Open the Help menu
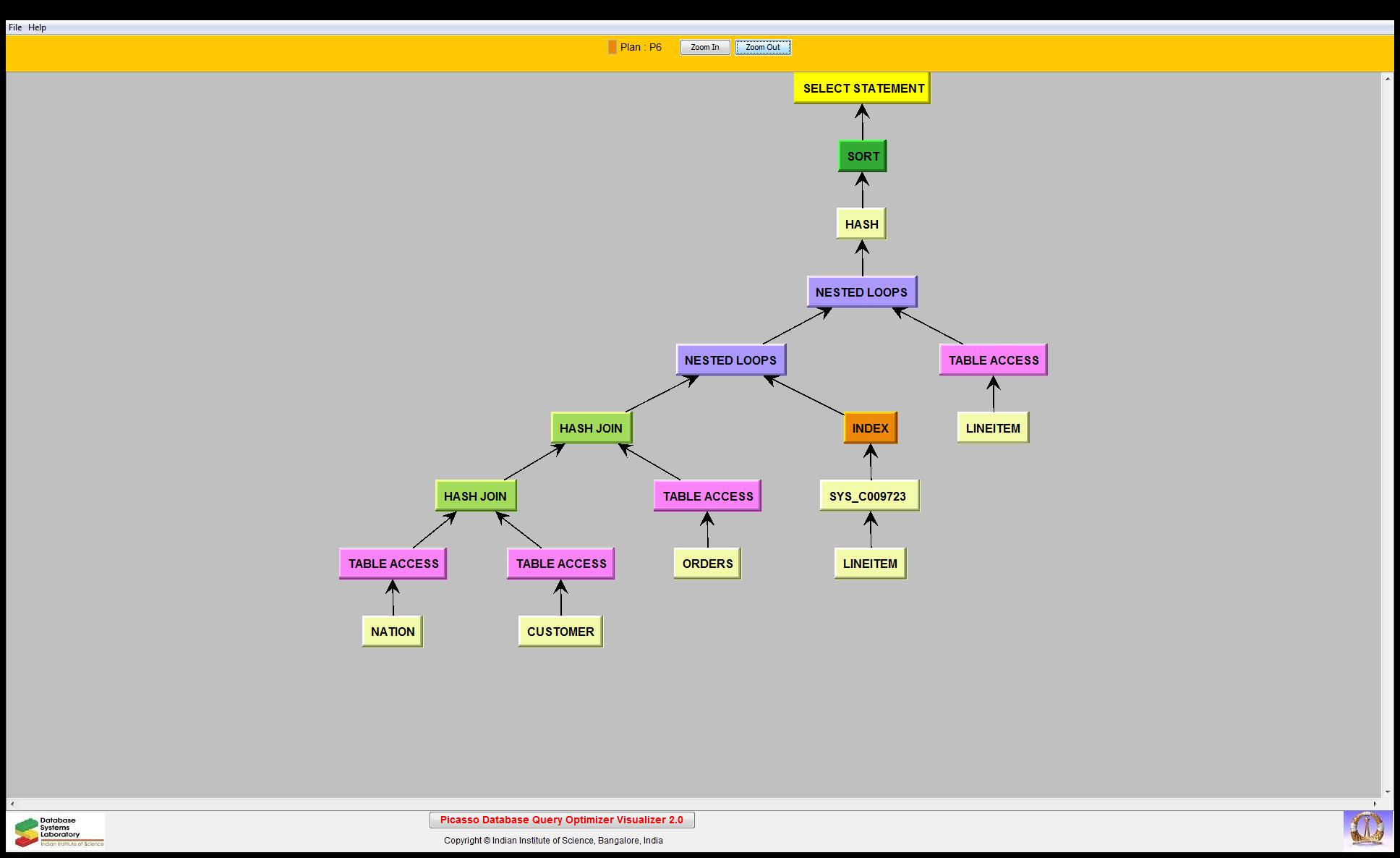1400x858 pixels. [38, 27]
